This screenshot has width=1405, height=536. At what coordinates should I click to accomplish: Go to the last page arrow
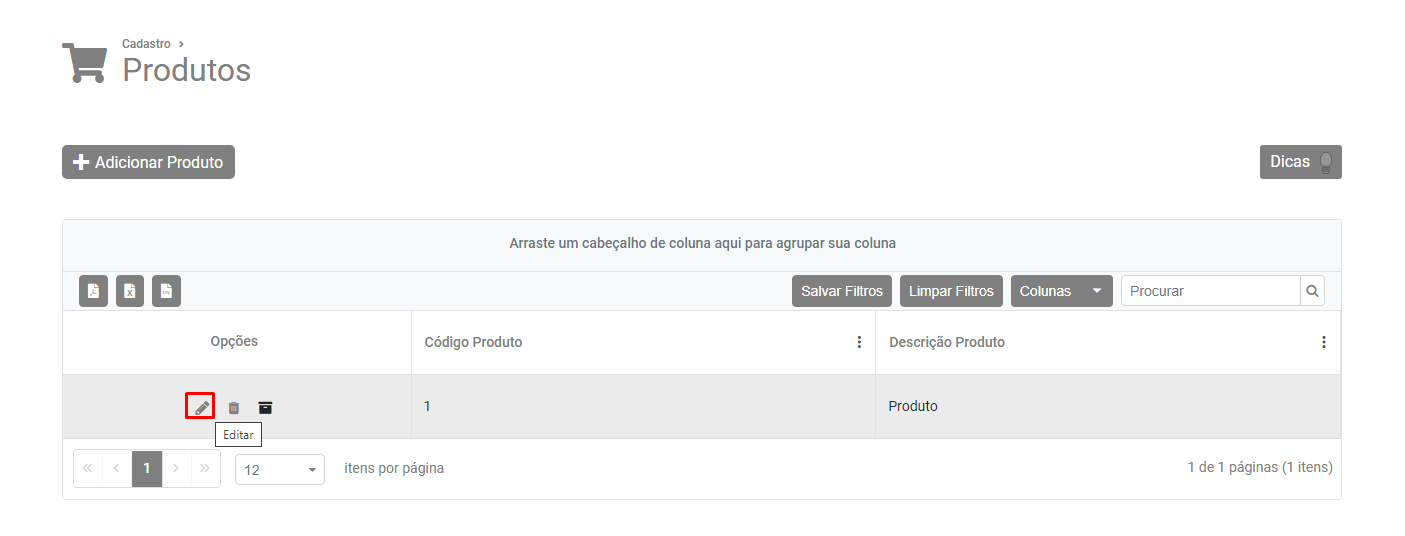206,468
